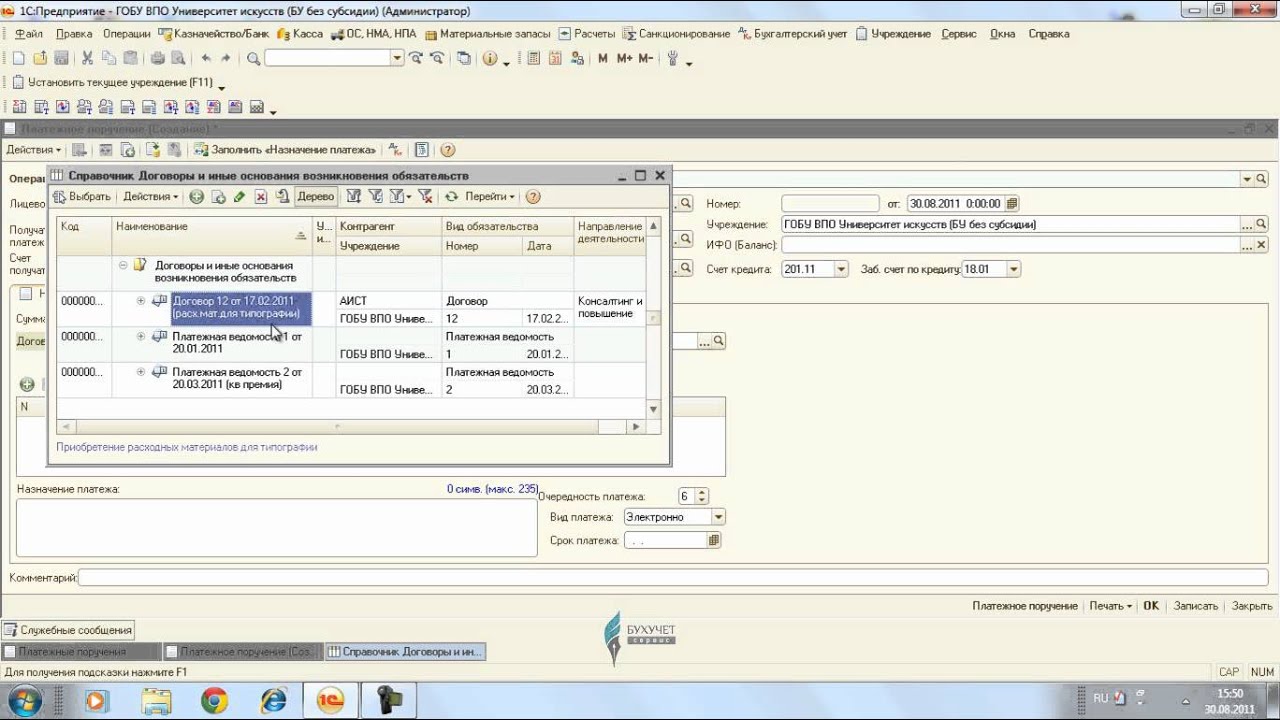
Task: Open the Материальные запасы menu
Action: point(488,34)
